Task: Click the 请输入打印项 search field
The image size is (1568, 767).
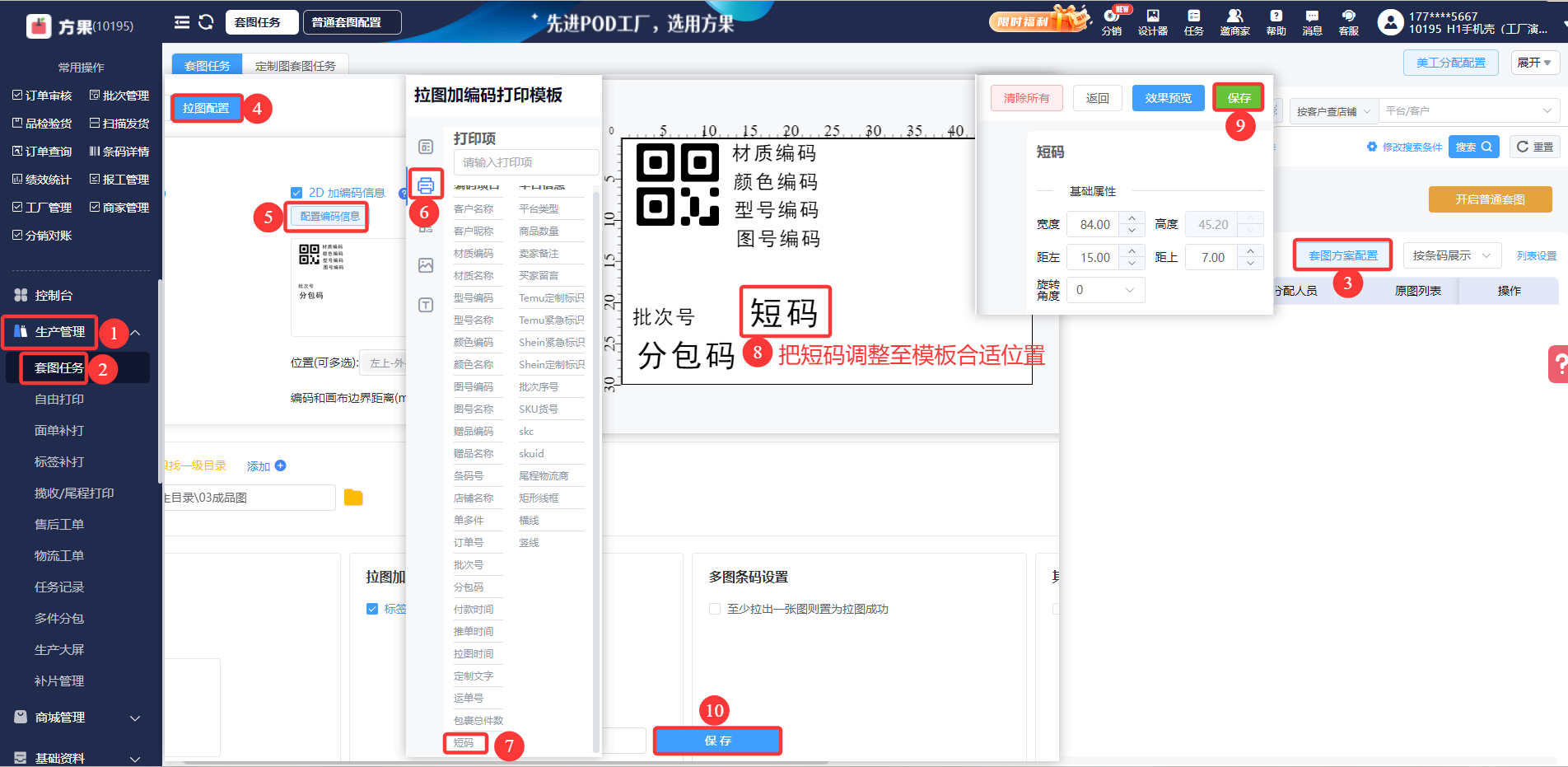Action: coord(526,162)
